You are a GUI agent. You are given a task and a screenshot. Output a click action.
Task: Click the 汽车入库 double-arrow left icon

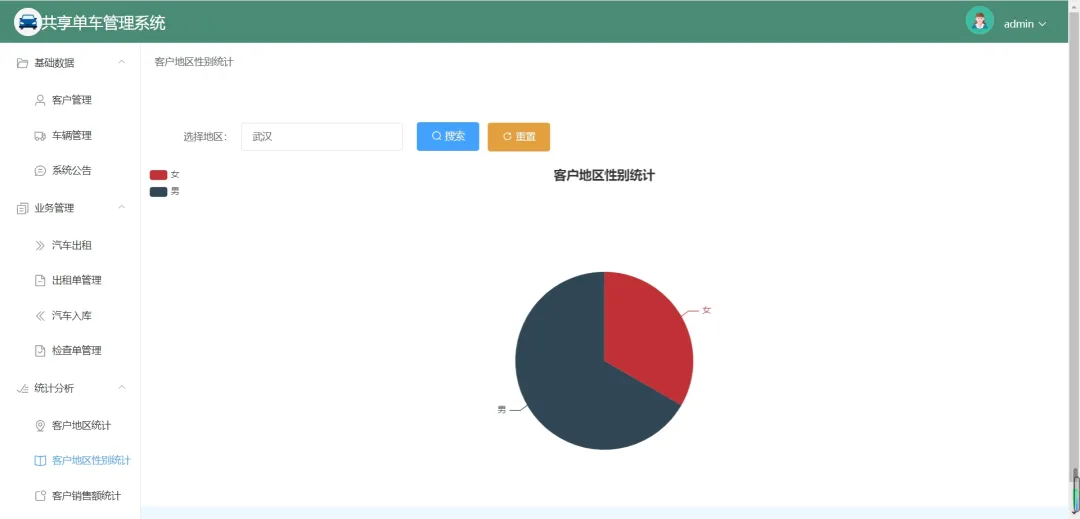point(40,316)
